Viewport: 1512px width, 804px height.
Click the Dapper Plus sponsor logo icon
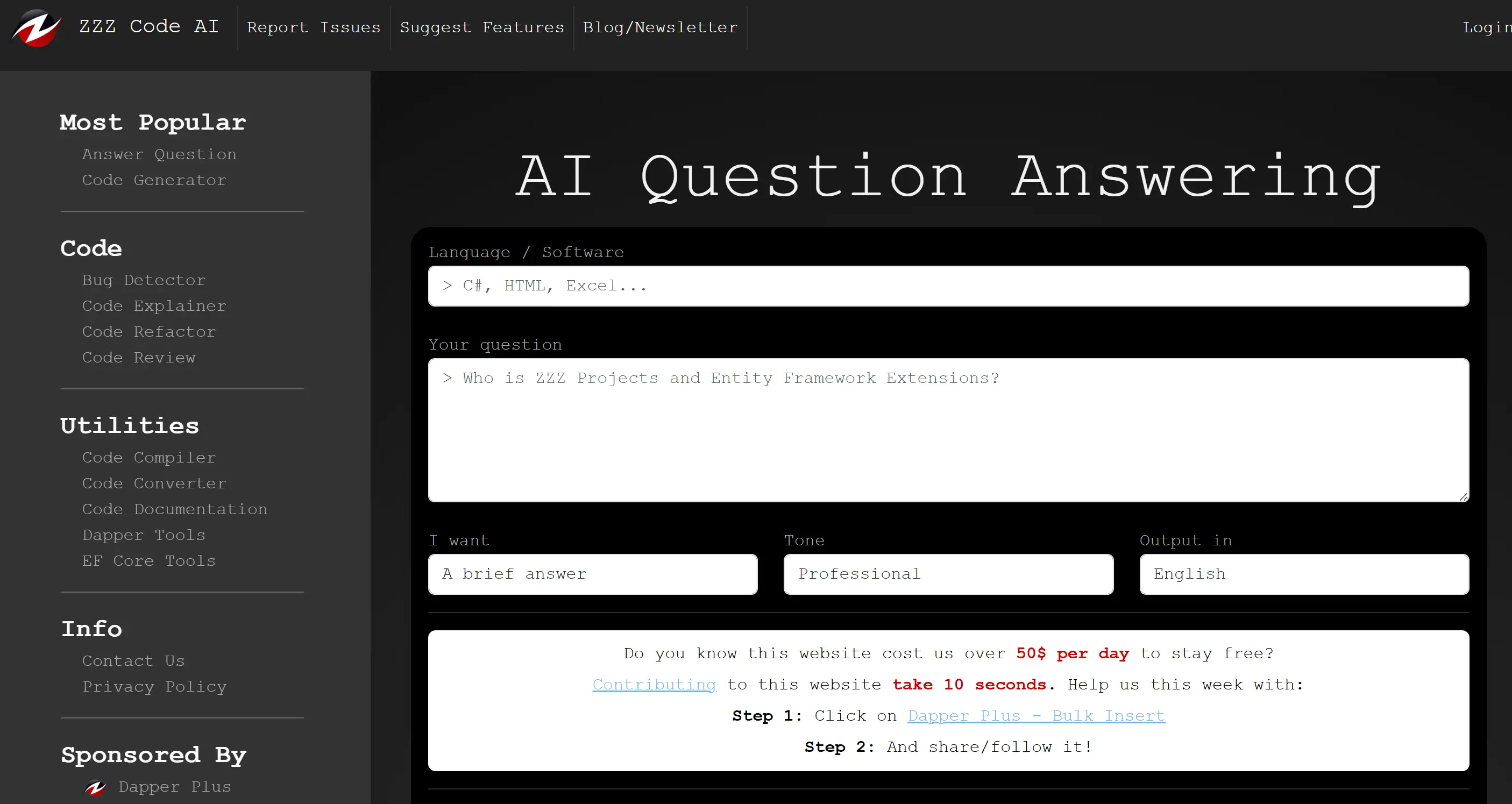pos(95,787)
